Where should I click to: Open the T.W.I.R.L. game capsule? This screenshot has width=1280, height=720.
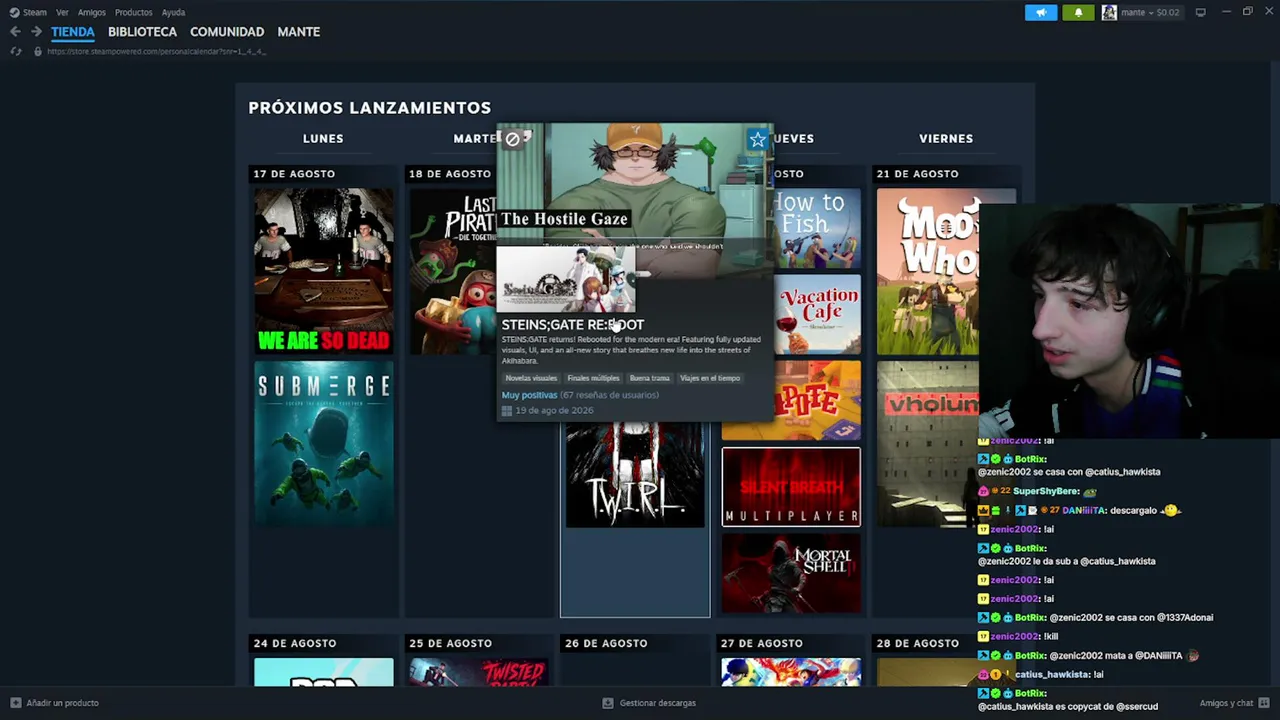coord(635,474)
